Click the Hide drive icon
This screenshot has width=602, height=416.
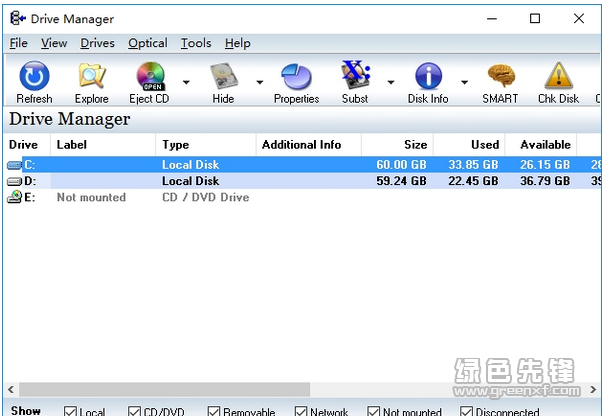[x=224, y=76]
